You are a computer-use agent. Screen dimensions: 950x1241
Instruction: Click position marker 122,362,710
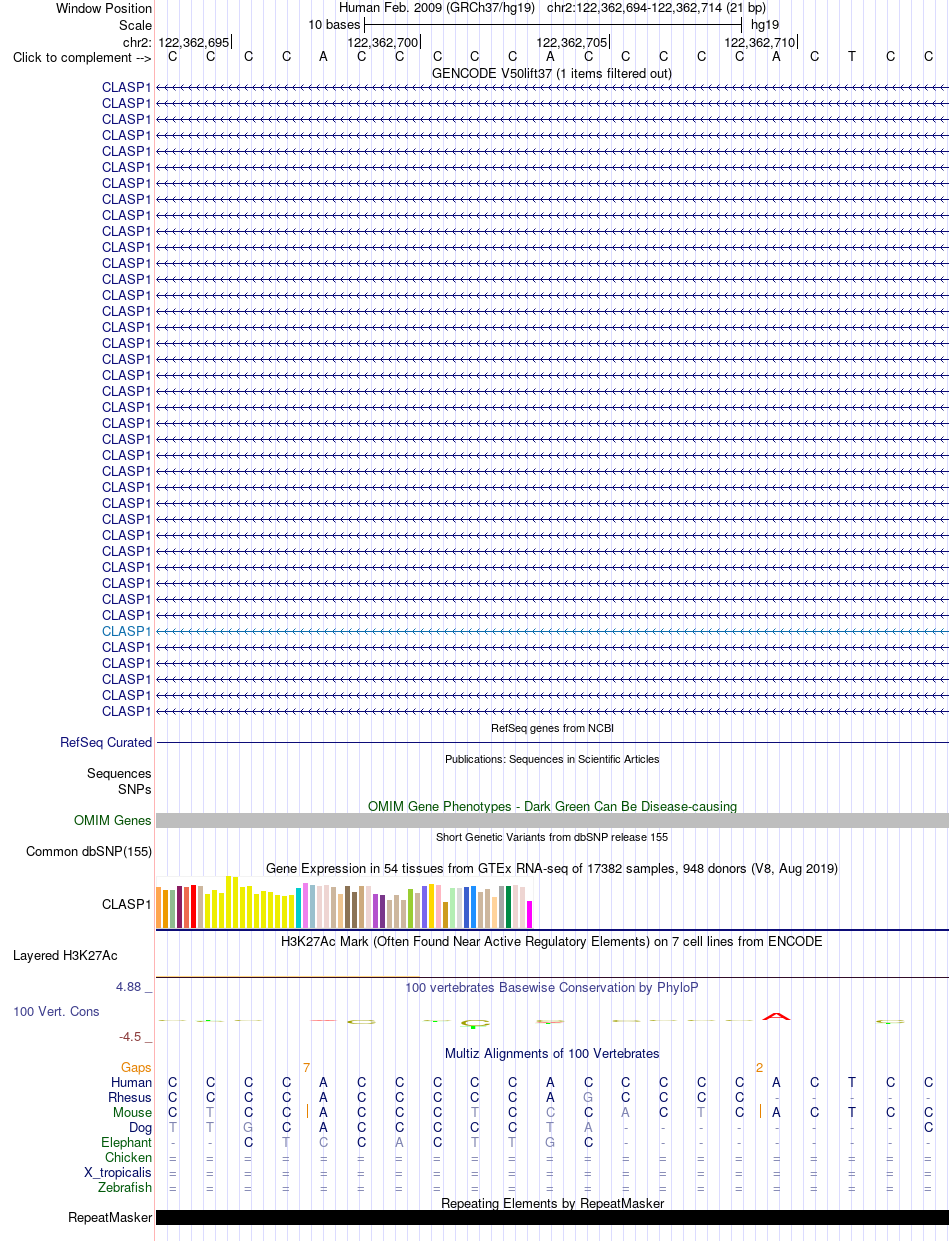coord(760,42)
